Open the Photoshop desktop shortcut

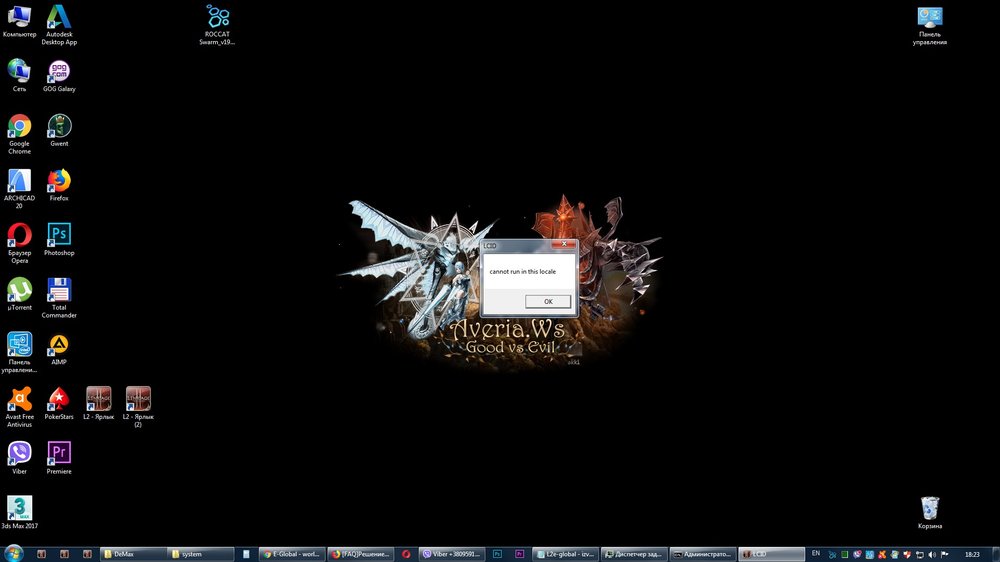pos(59,235)
